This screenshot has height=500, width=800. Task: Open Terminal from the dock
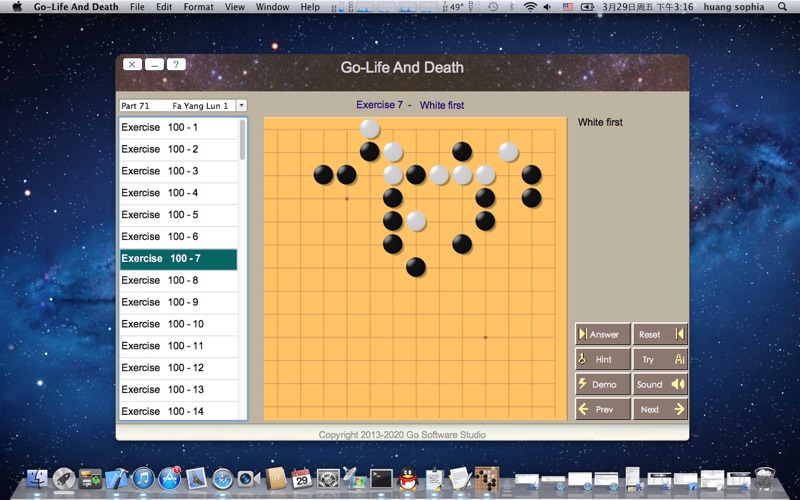coord(382,479)
